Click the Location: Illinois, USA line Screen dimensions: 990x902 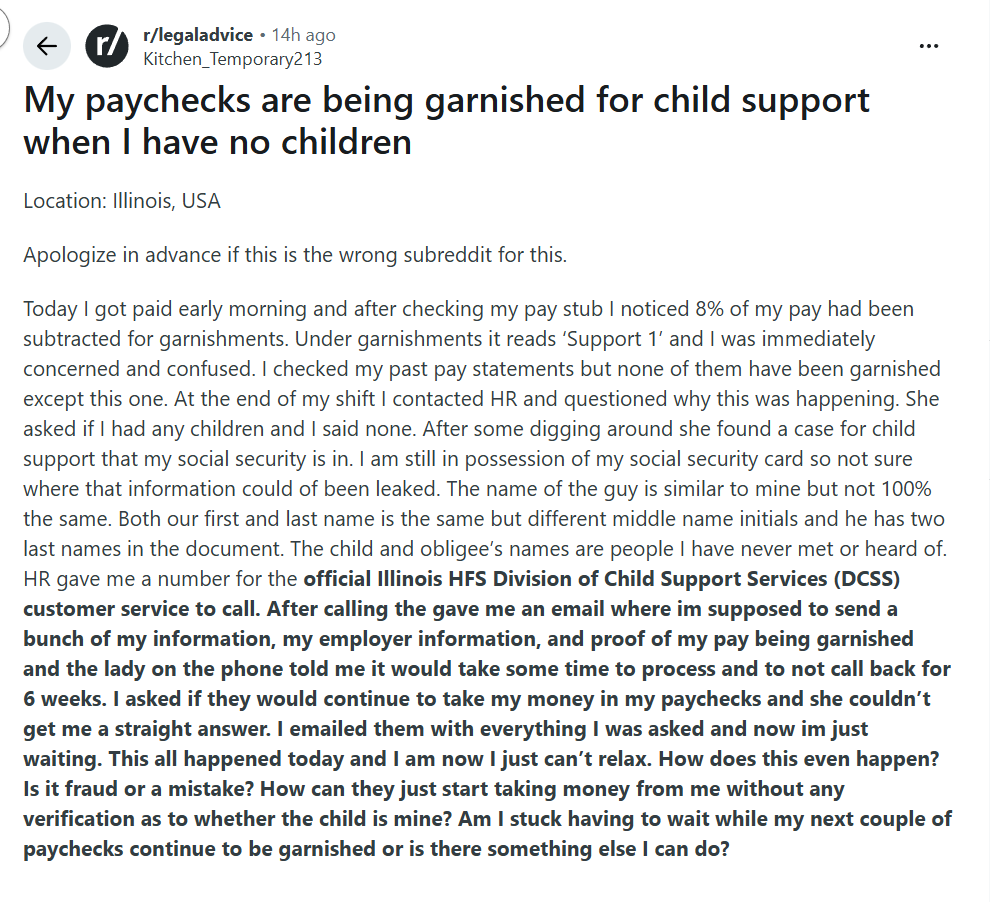coord(122,201)
